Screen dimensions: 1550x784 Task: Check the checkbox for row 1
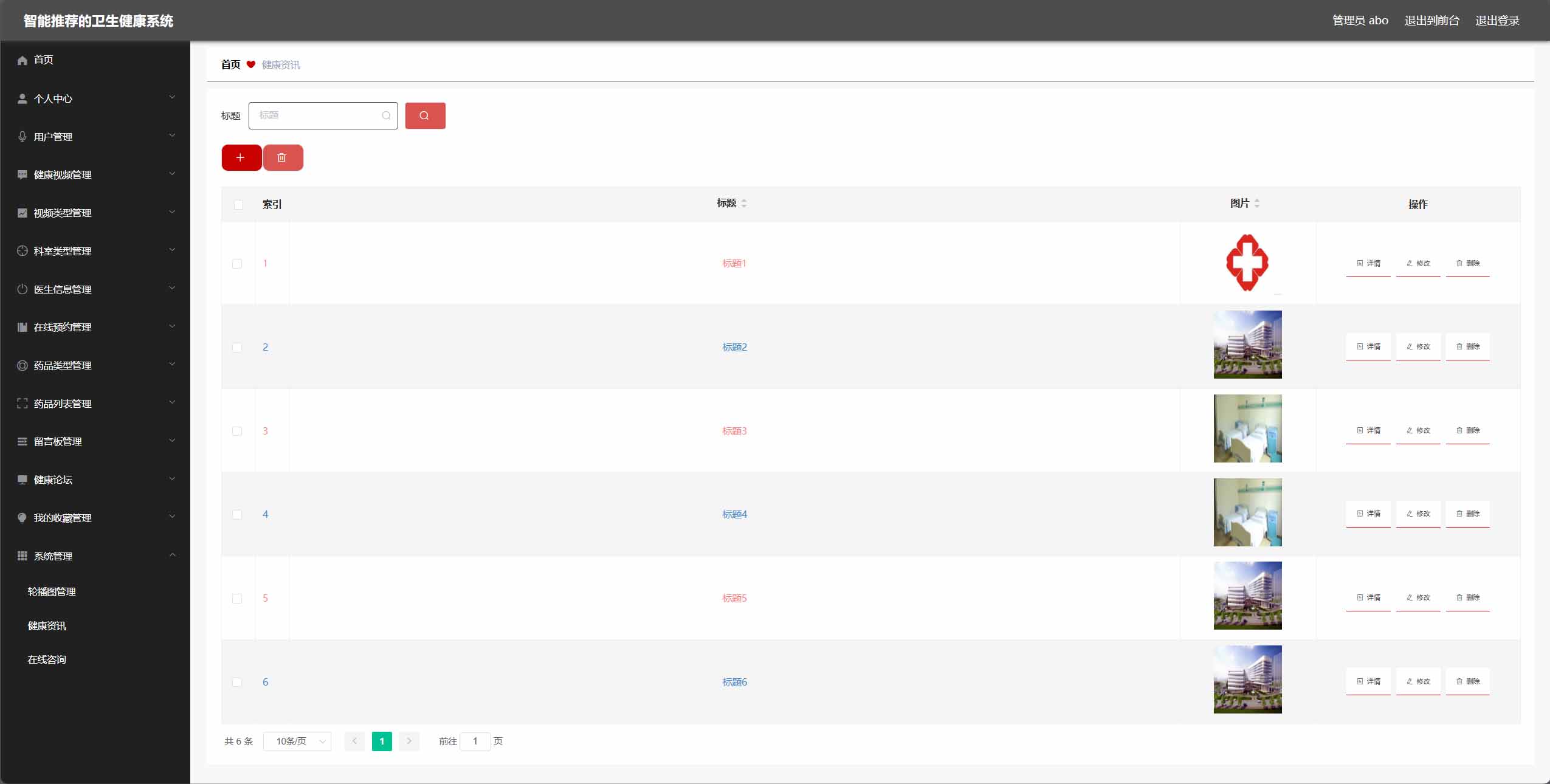(237, 264)
